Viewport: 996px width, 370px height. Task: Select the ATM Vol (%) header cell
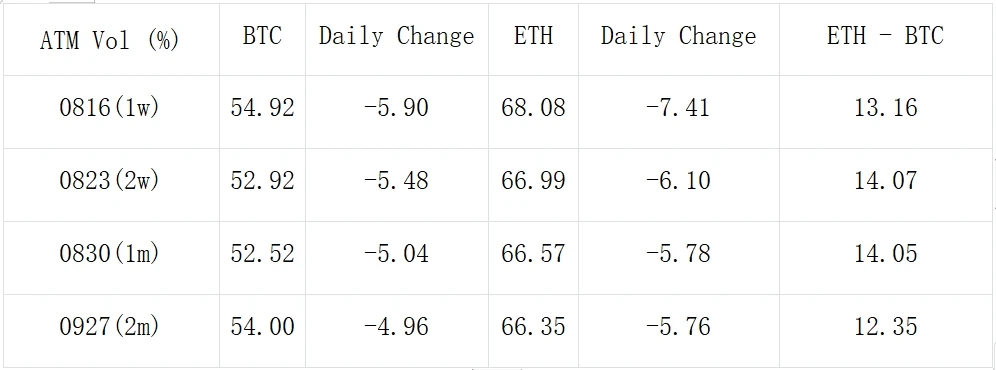[112, 40]
